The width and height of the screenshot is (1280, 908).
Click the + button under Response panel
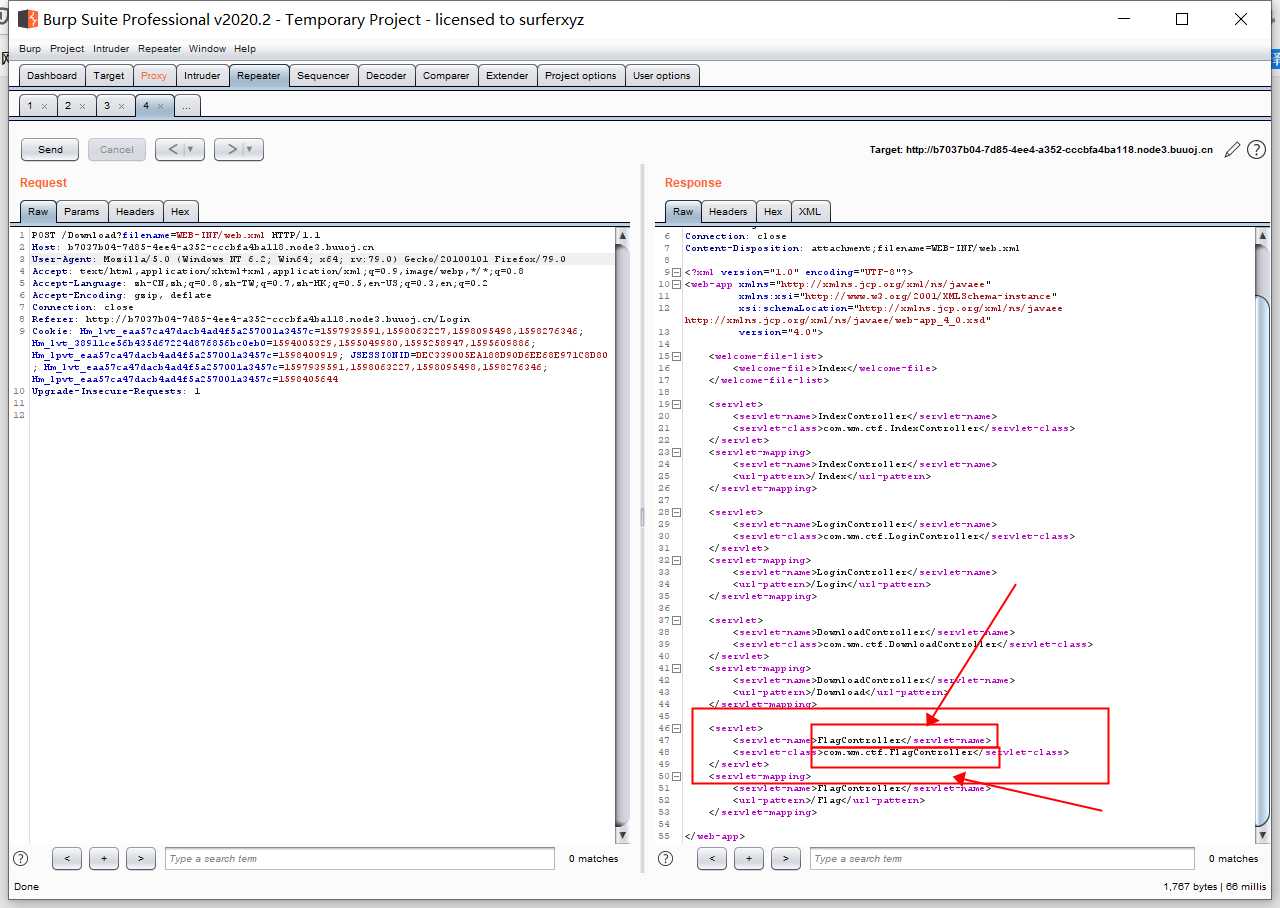[x=749, y=858]
